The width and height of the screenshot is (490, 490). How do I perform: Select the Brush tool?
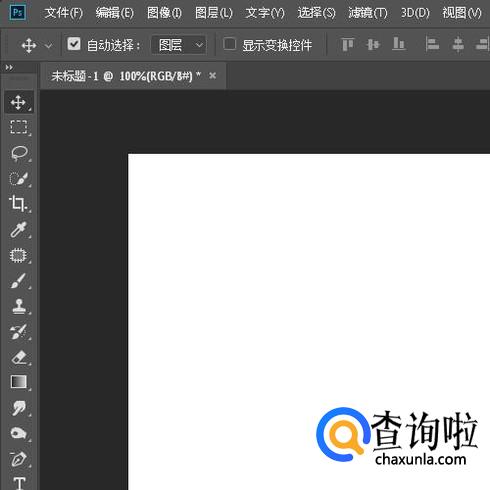(19, 281)
